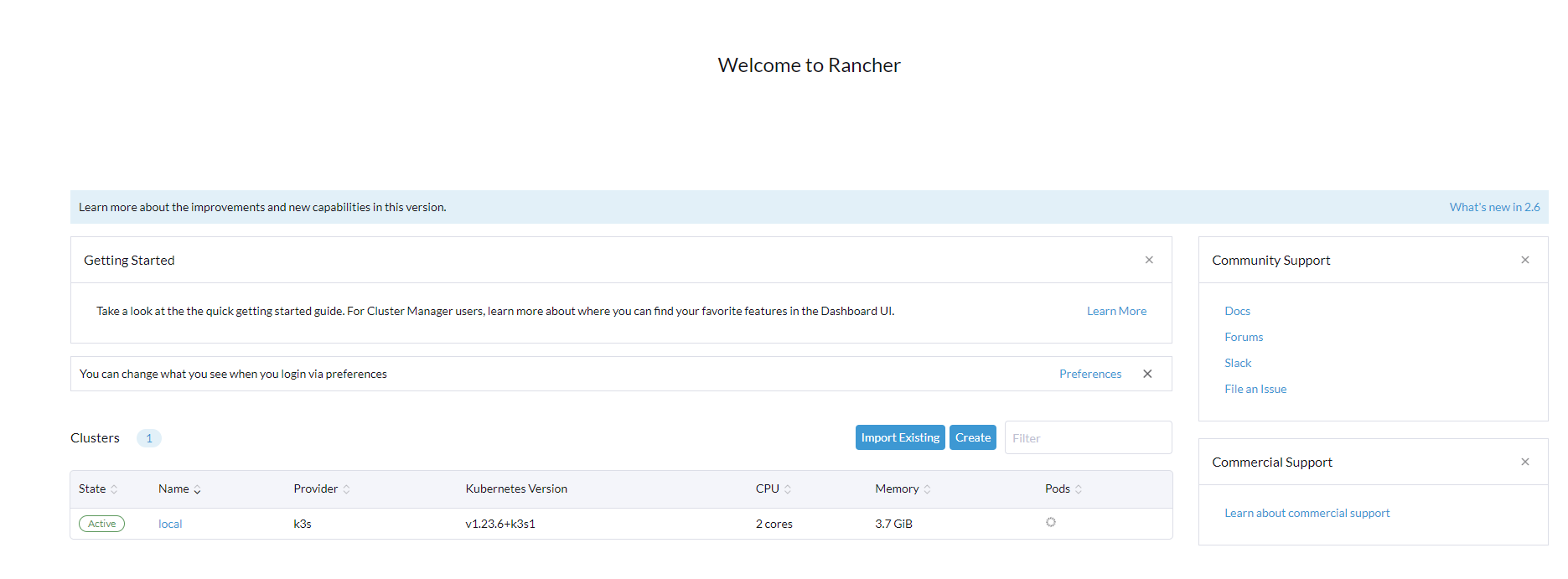This screenshot has height=579, width=1568.
Task: Sort clusters by Memory column
Action: click(x=903, y=489)
